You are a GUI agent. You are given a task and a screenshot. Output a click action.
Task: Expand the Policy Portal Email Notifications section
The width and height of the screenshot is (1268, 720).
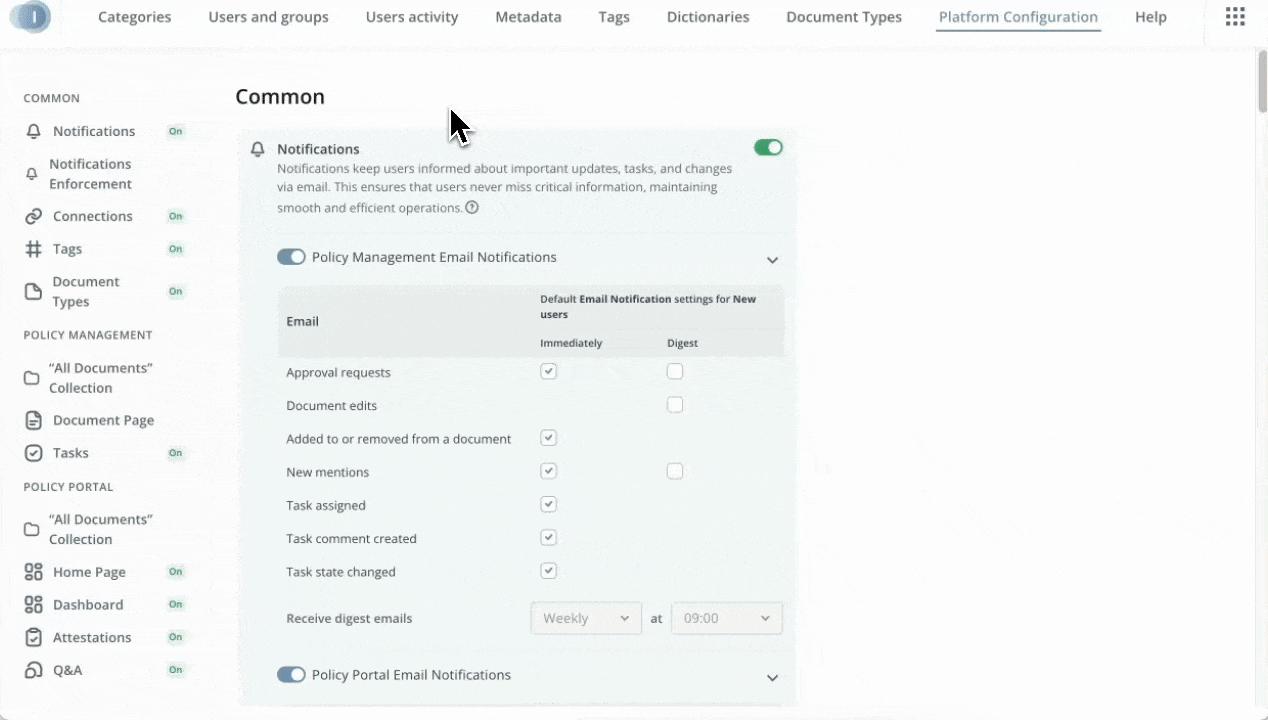[x=772, y=677]
